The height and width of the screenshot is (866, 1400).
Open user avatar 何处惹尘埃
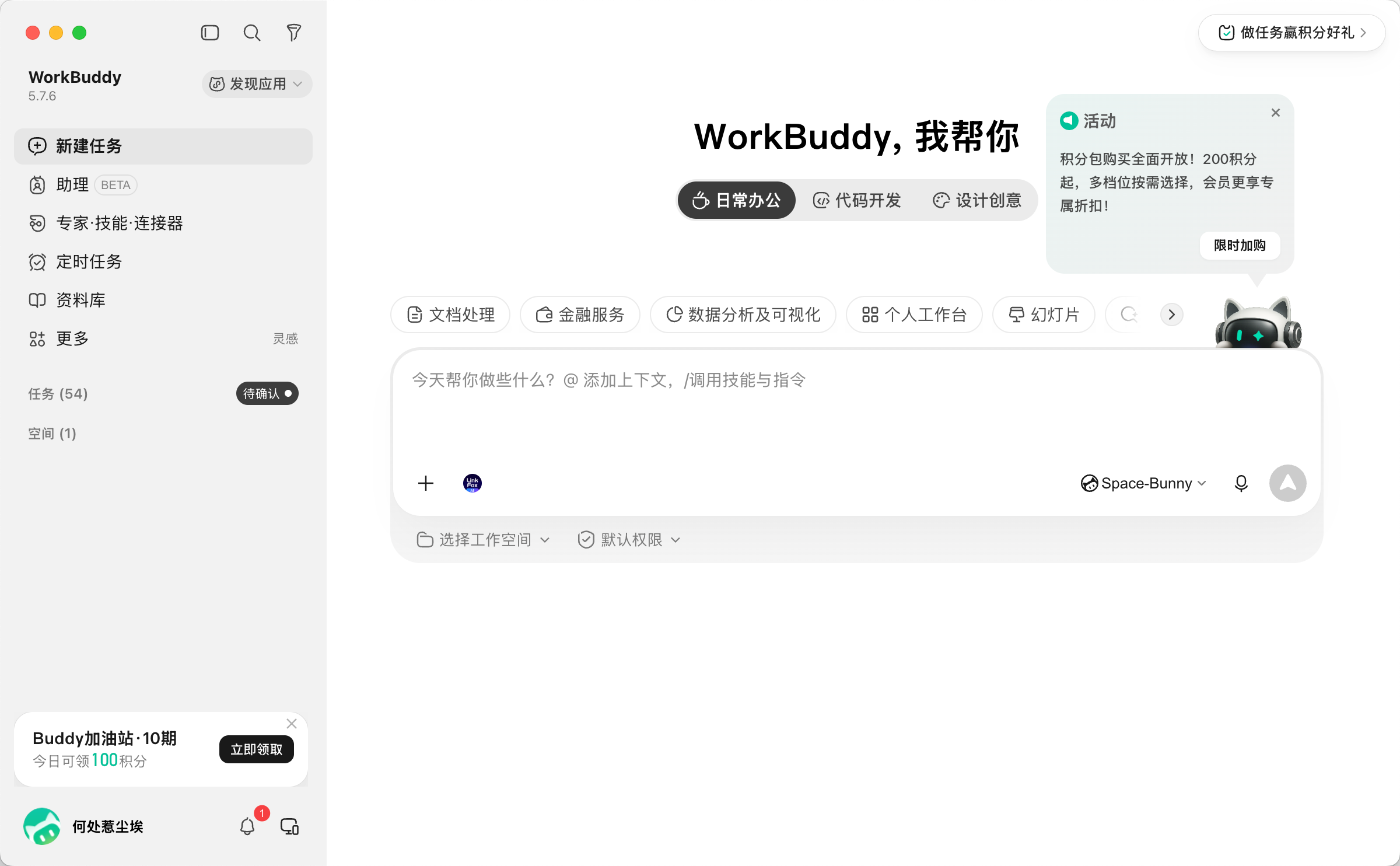[42, 826]
